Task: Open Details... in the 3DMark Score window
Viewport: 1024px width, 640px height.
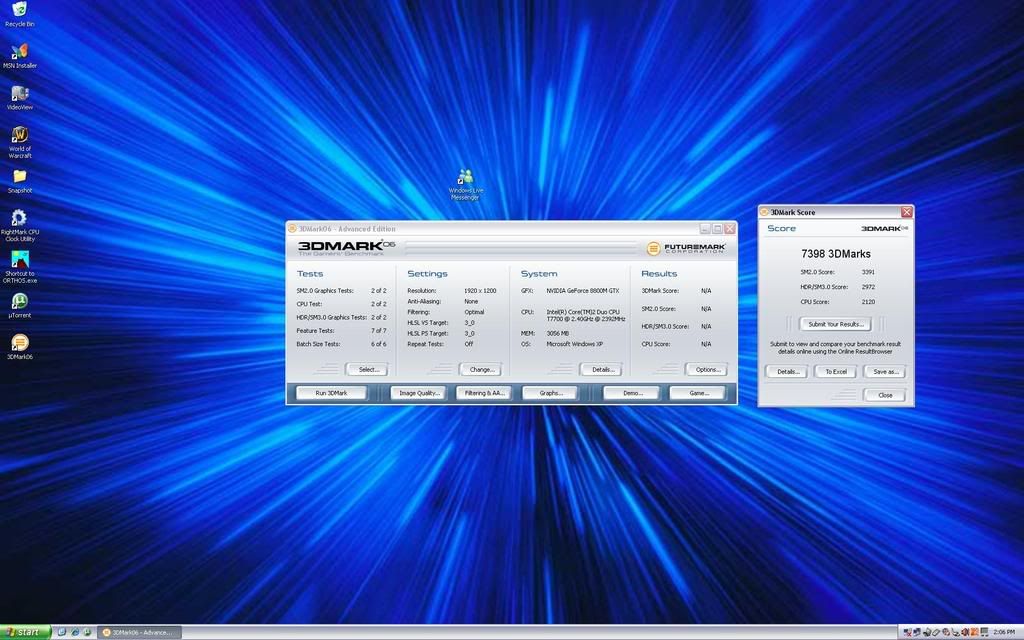Action: point(787,372)
